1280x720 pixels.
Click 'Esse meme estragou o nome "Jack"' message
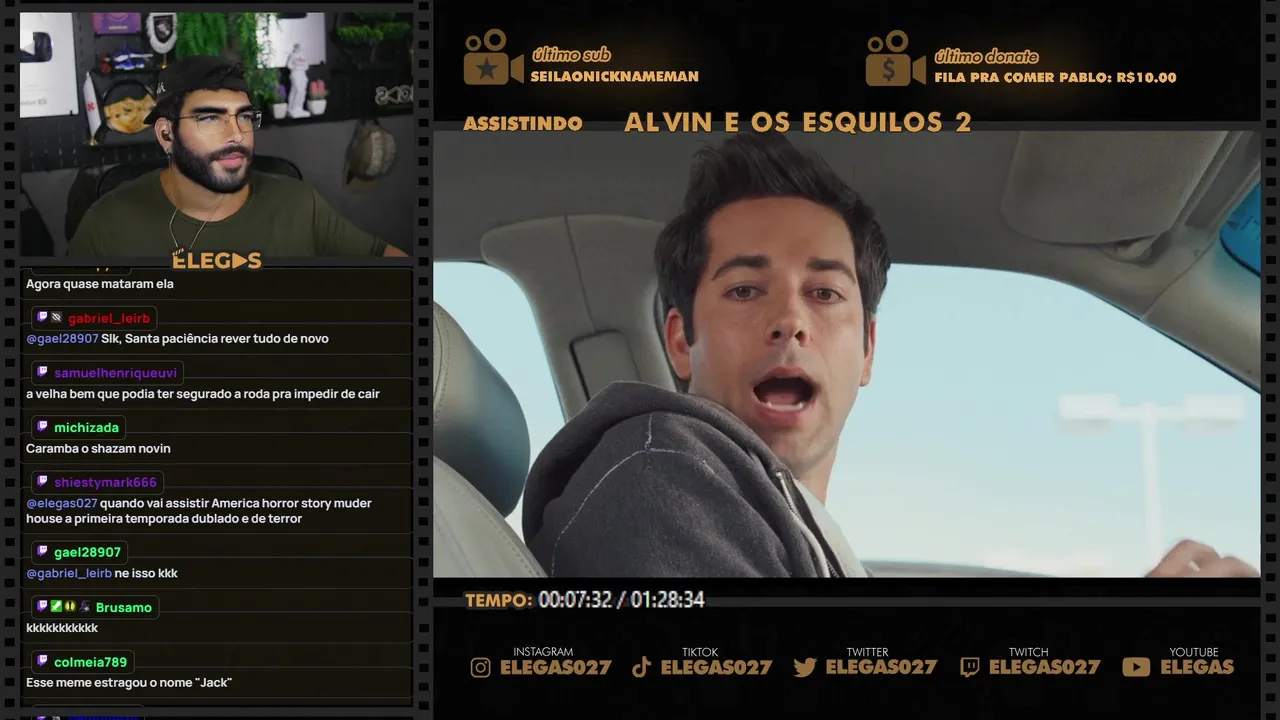(129, 683)
